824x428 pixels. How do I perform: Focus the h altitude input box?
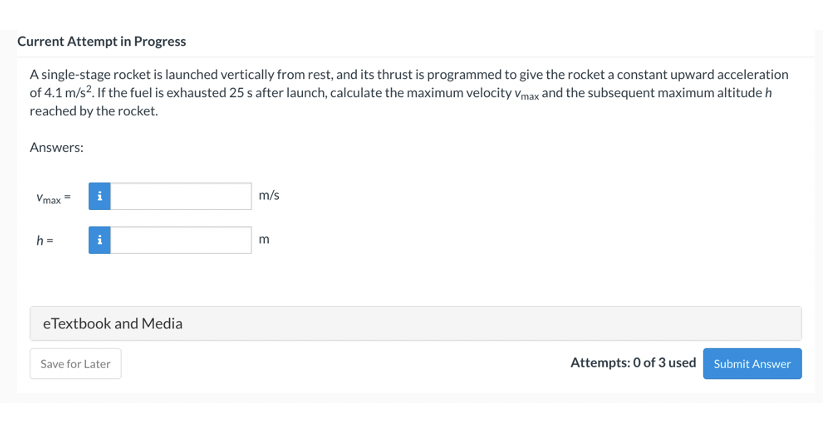pyautogui.click(x=180, y=240)
